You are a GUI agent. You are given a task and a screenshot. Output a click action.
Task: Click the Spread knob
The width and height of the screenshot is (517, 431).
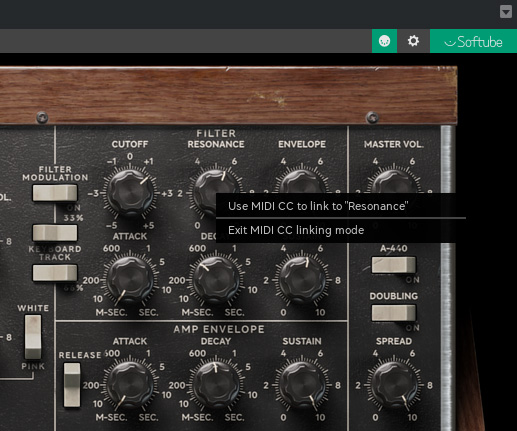(394, 385)
